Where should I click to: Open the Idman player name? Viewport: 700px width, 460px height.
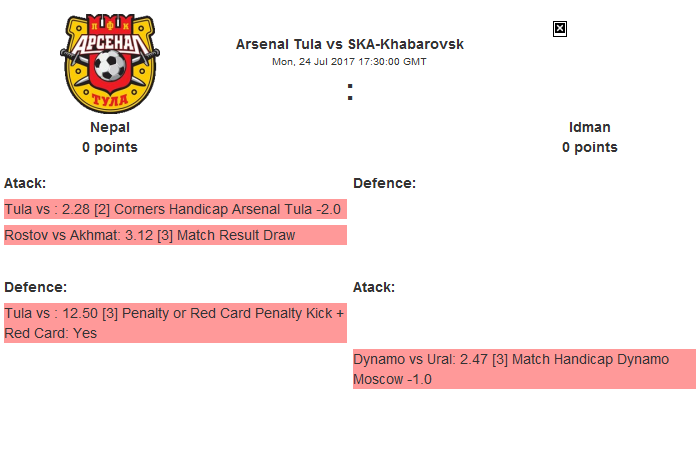(x=590, y=127)
